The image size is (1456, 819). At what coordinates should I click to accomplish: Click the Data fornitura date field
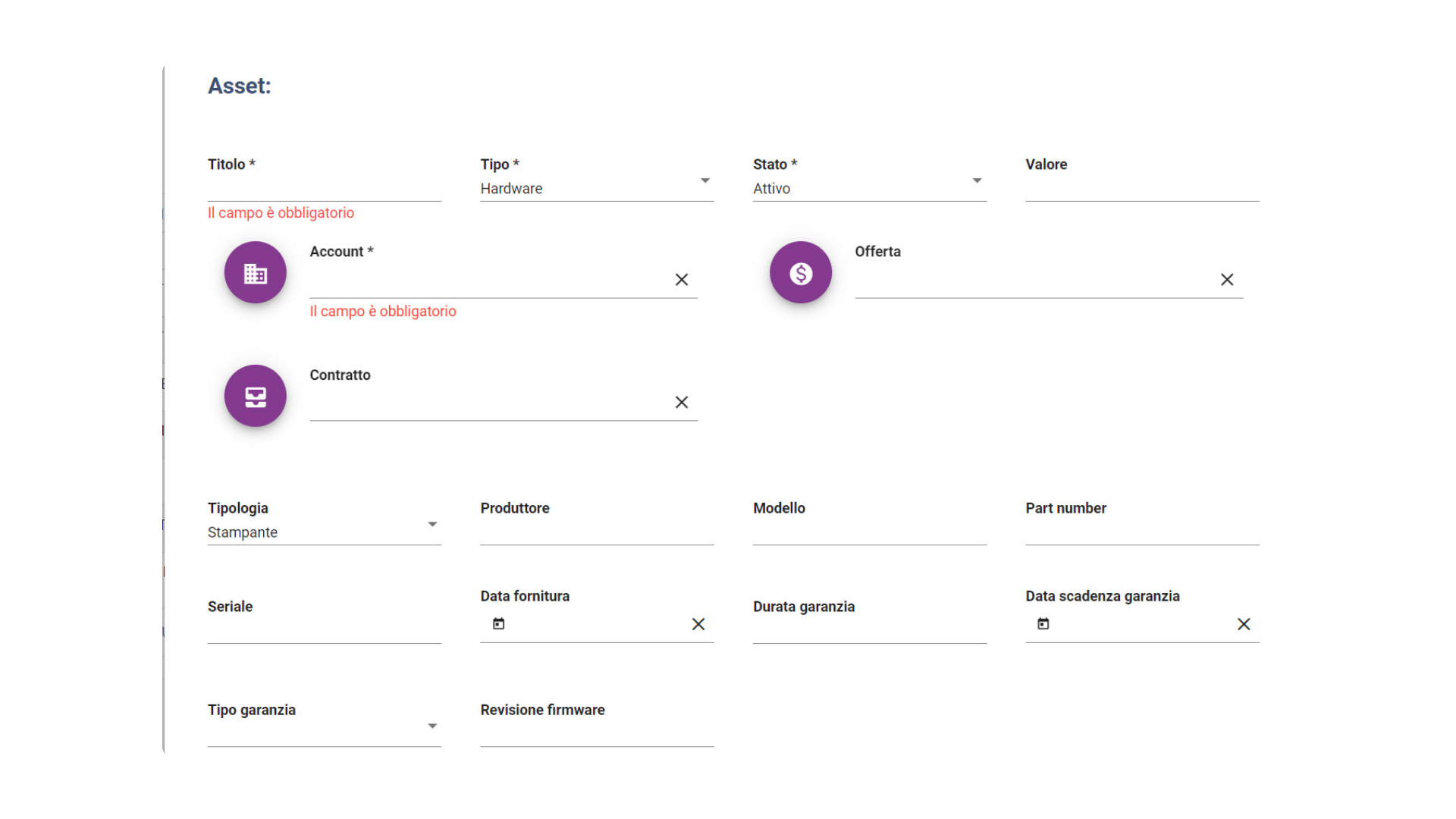click(x=597, y=625)
